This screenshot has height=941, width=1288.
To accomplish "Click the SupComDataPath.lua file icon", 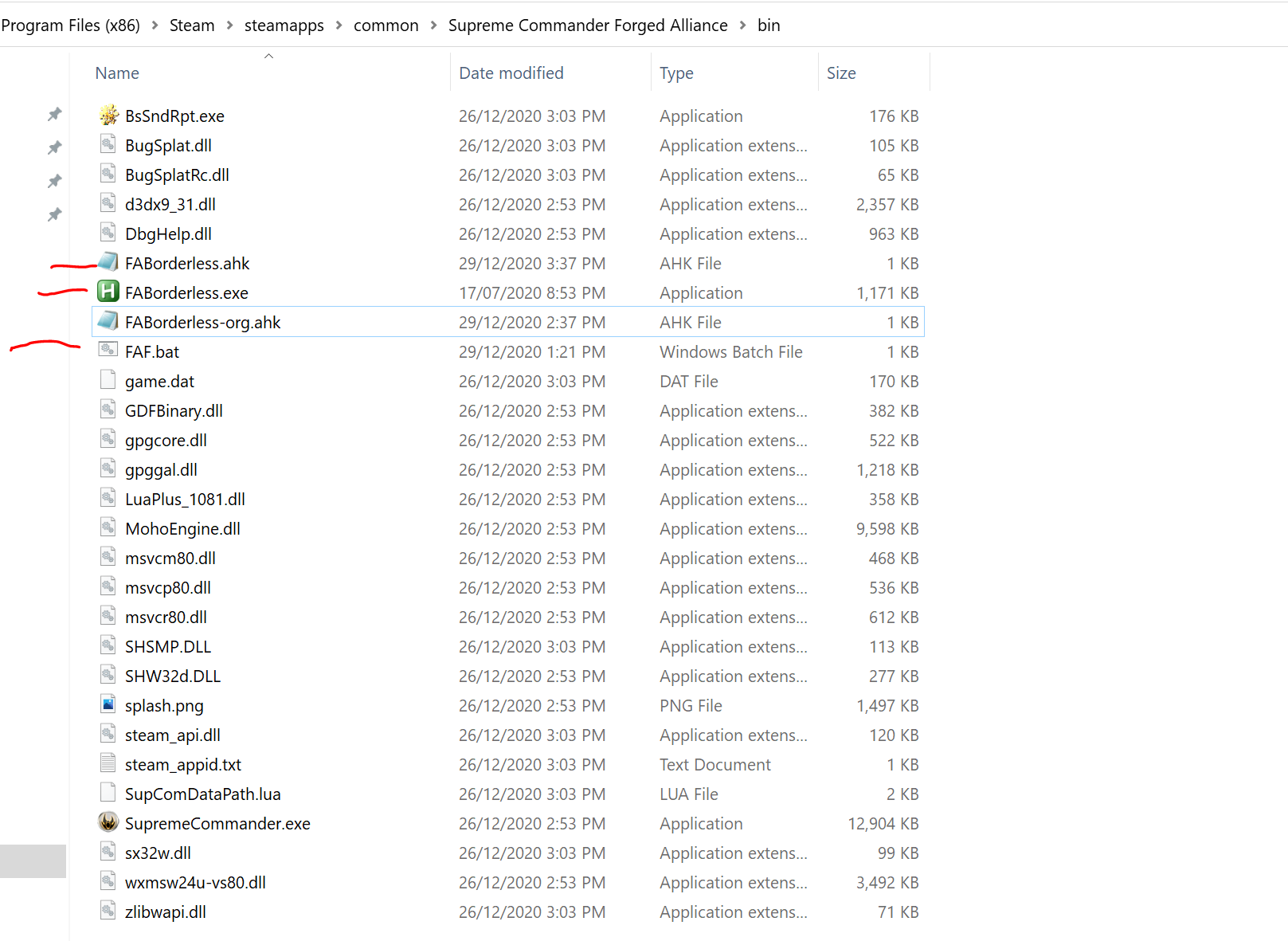I will pyautogui.click(x=108, y=793).
